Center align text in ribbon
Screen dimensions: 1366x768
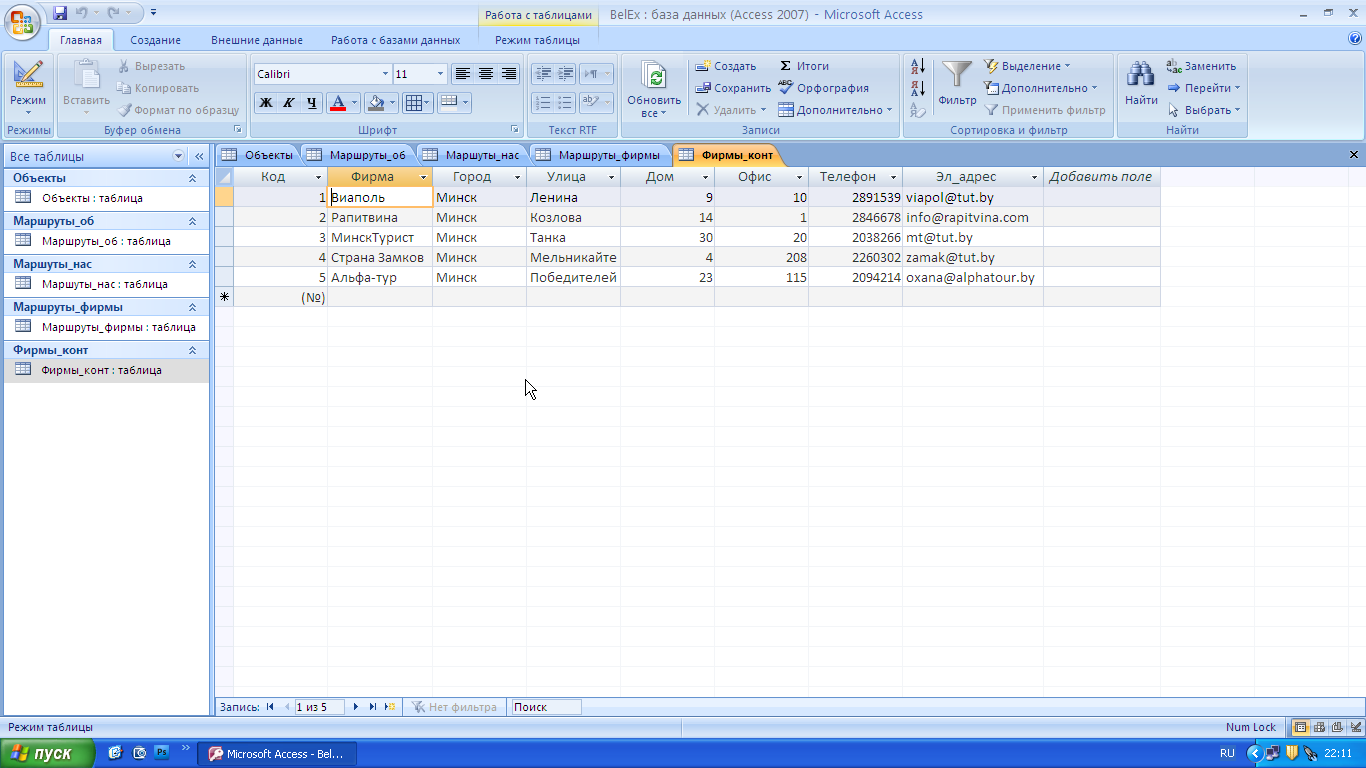[486, 74]
